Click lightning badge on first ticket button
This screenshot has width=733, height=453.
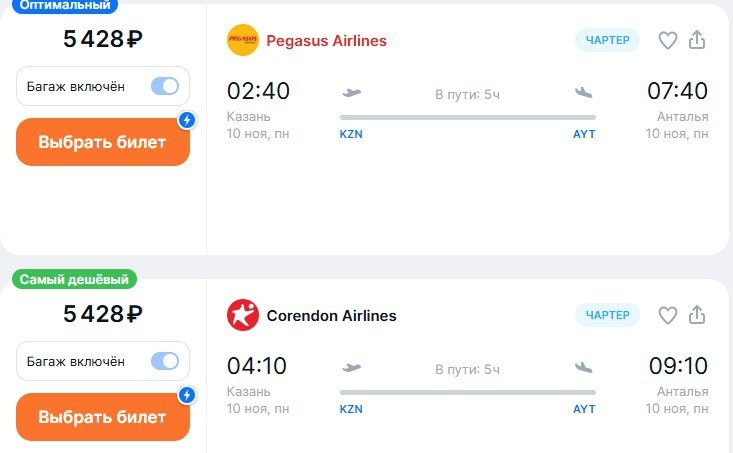click(x=186, y=121)
